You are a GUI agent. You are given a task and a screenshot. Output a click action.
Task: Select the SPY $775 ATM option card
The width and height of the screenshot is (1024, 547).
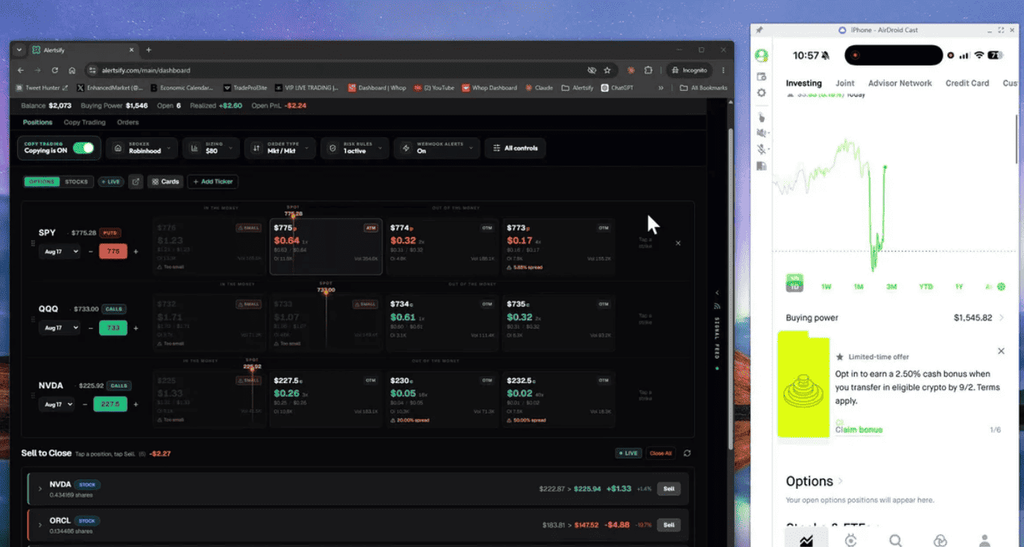coord(326,246)
